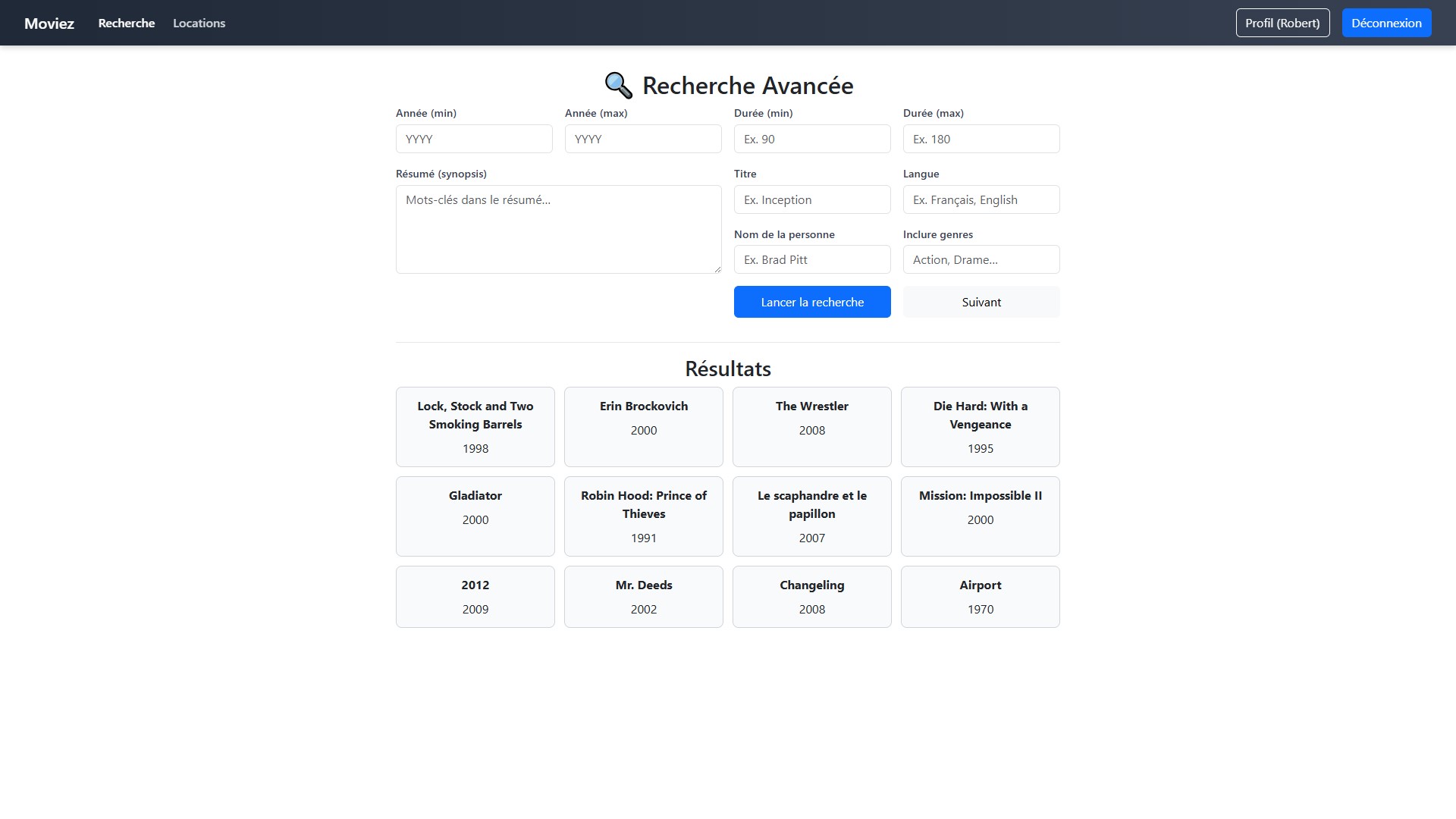Focus the Année (min) input field
Viewport: 1456px width, 819px height.
coord(474,139)
